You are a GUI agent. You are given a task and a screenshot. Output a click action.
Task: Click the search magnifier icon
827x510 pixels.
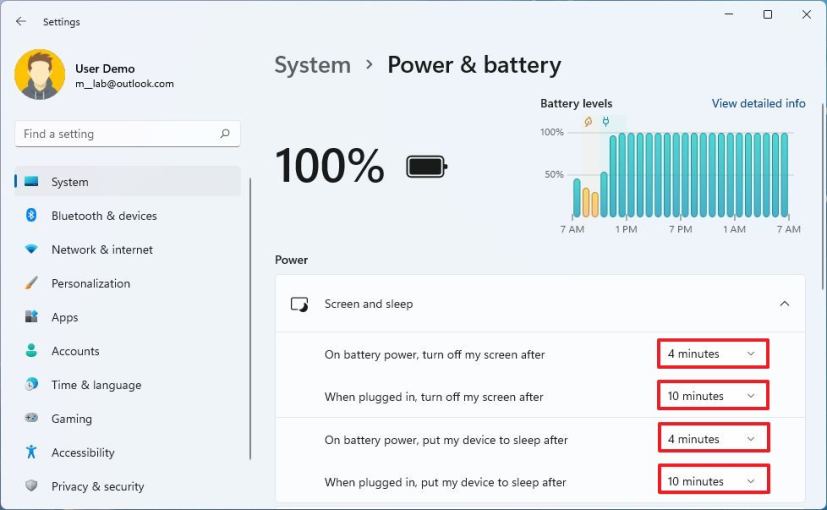pyautogui.click(x=224, y=134)
